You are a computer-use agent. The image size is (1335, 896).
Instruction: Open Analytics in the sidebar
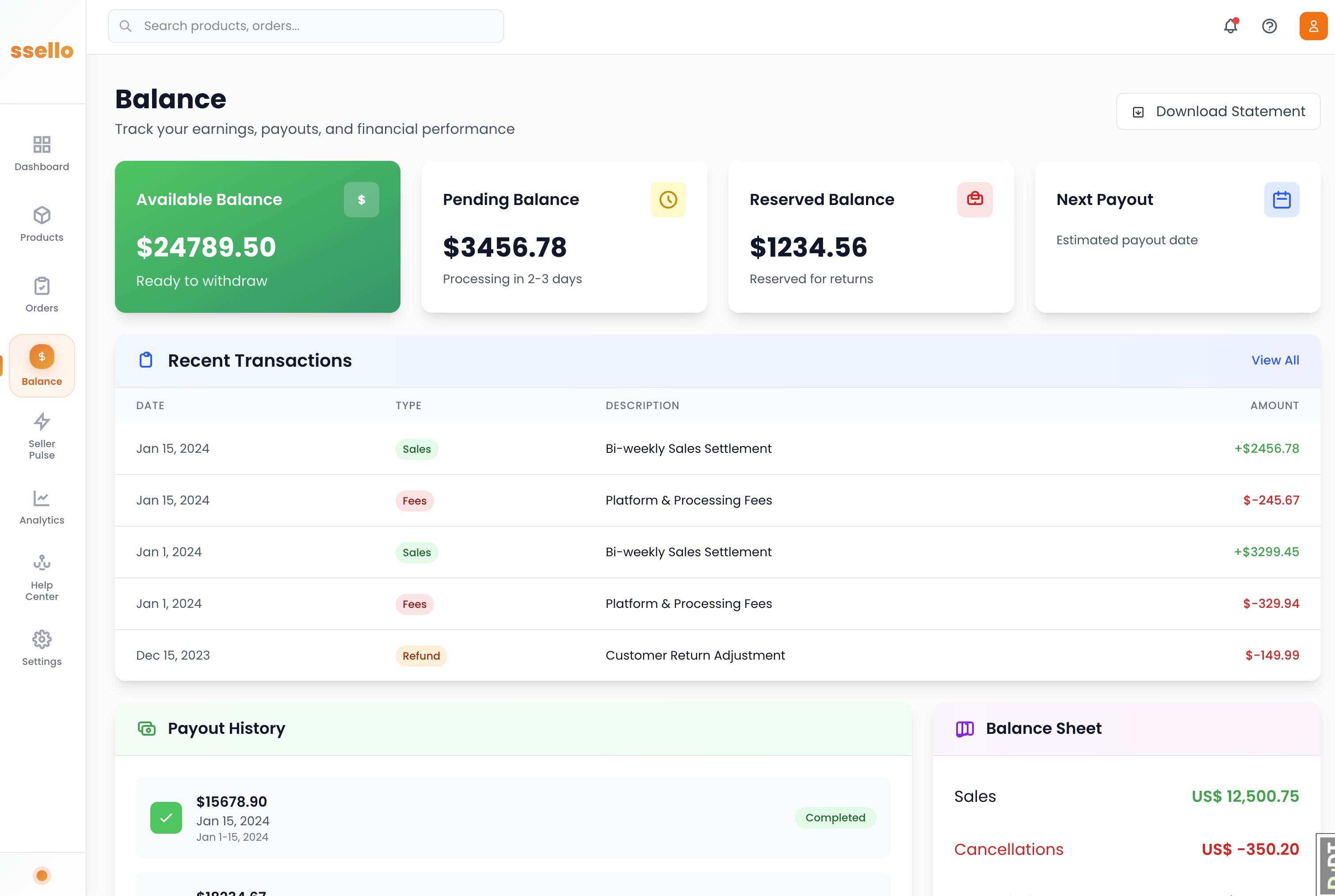[42, 507]
